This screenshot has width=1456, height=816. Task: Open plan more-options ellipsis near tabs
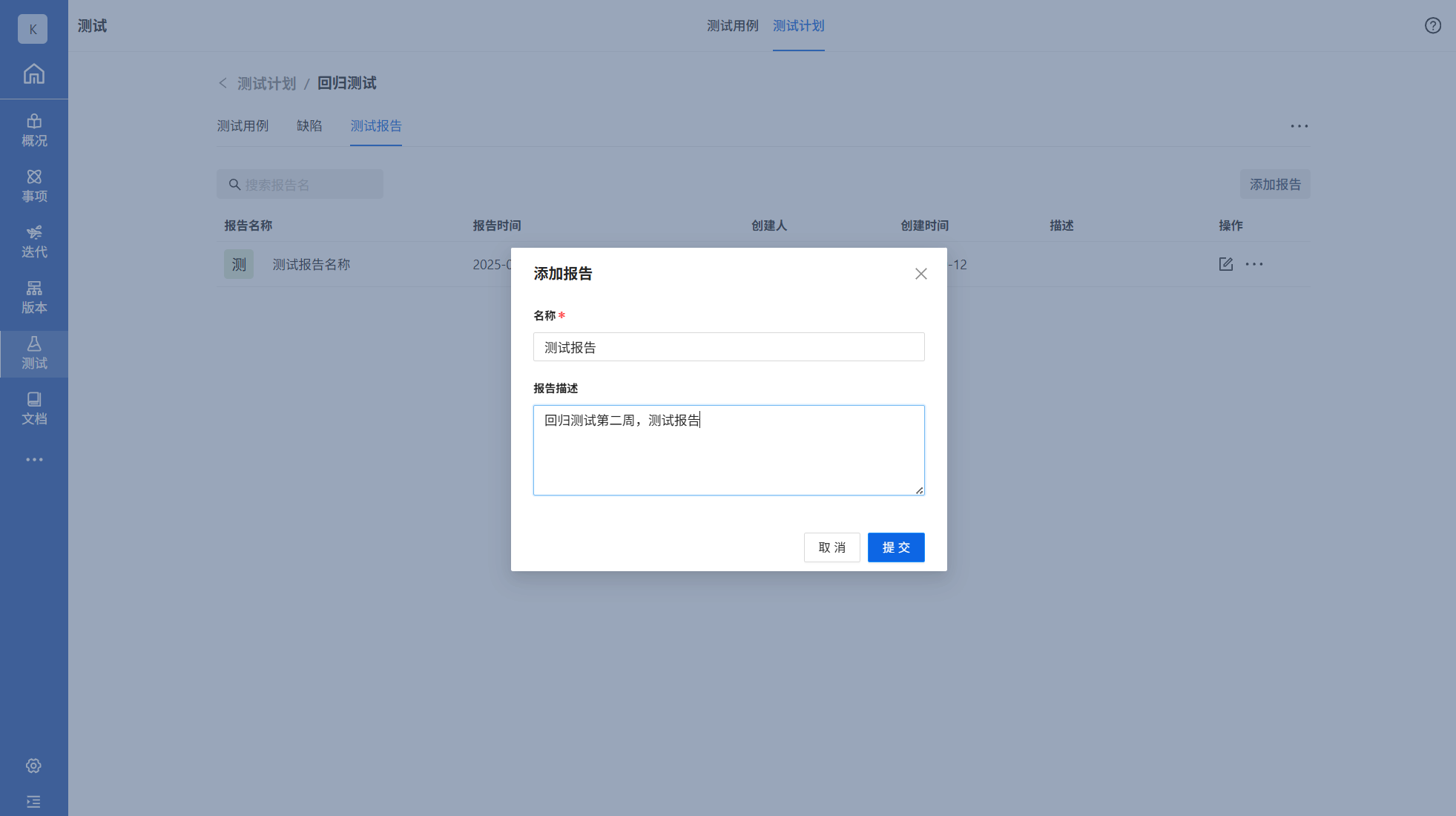(x=1299, y=126)
